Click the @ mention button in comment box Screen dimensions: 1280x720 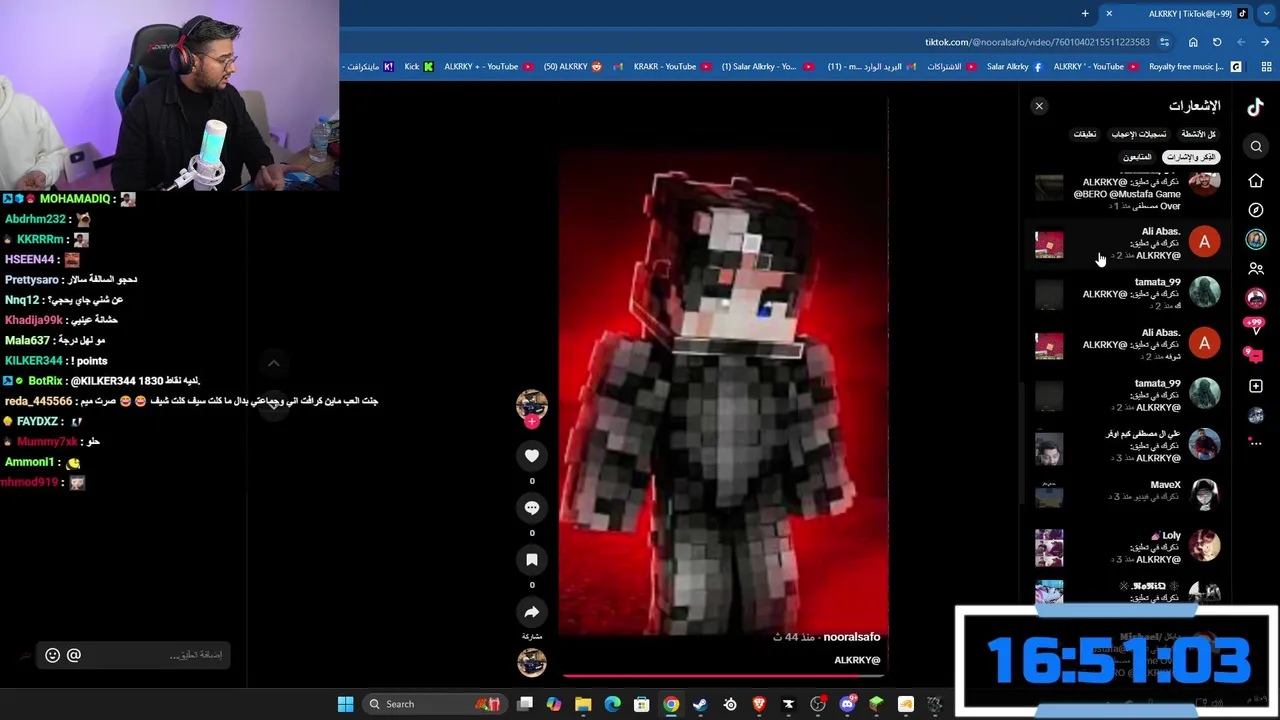tap(74, 655)
